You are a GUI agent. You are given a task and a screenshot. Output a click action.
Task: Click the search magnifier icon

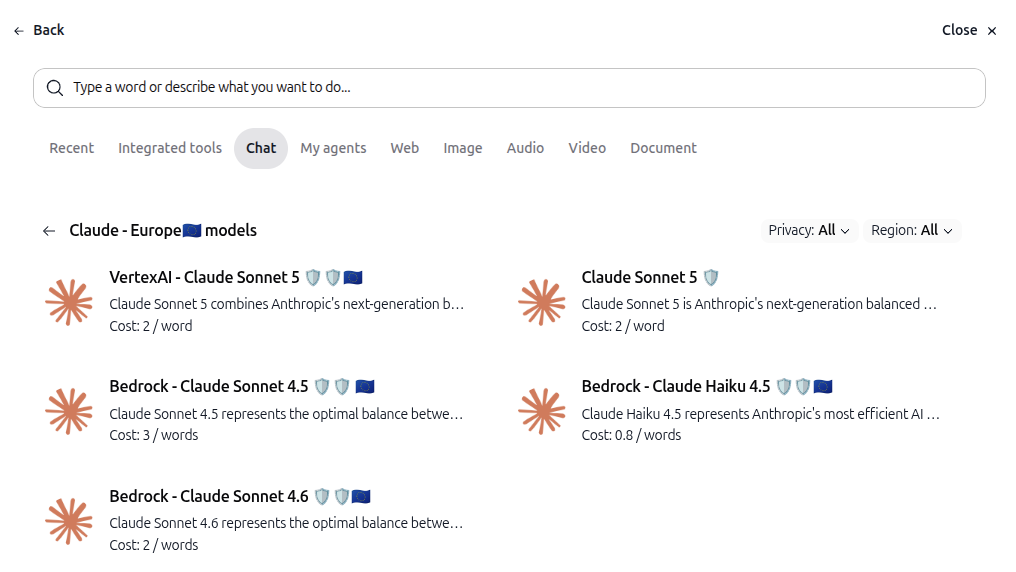(x=55, y=88)
